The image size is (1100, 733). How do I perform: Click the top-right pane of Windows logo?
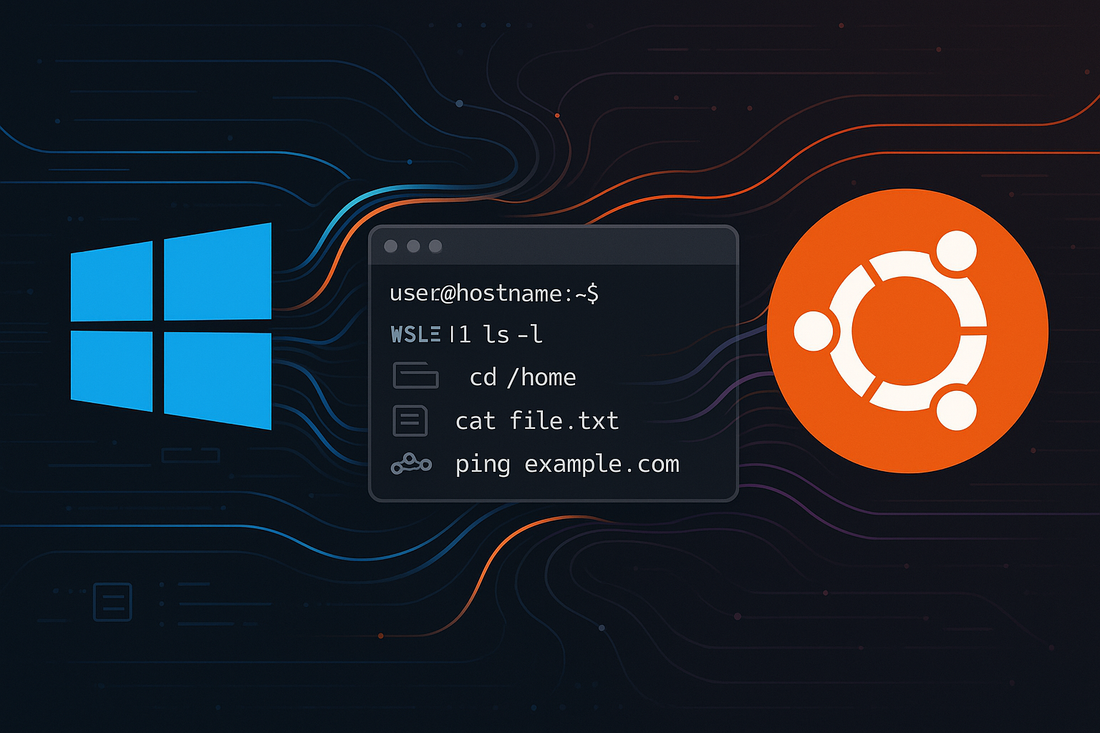217,272
